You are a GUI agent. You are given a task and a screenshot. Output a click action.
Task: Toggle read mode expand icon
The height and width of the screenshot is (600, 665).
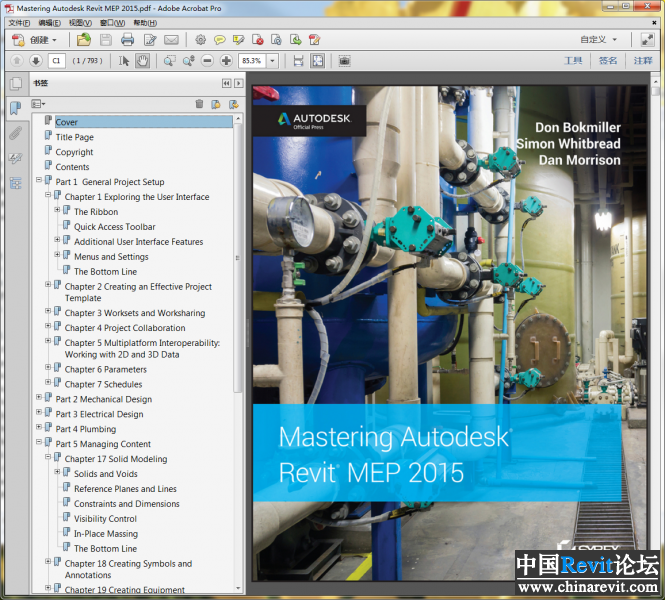coord(647,40)
